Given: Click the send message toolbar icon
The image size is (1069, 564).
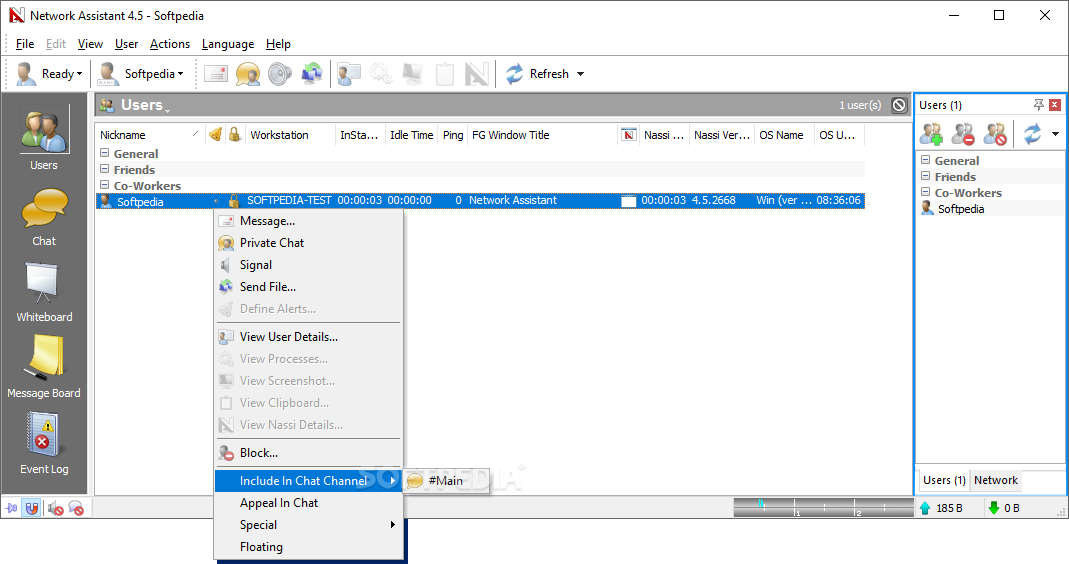Looking at the screenshot, I should click(x=216, y=74).
